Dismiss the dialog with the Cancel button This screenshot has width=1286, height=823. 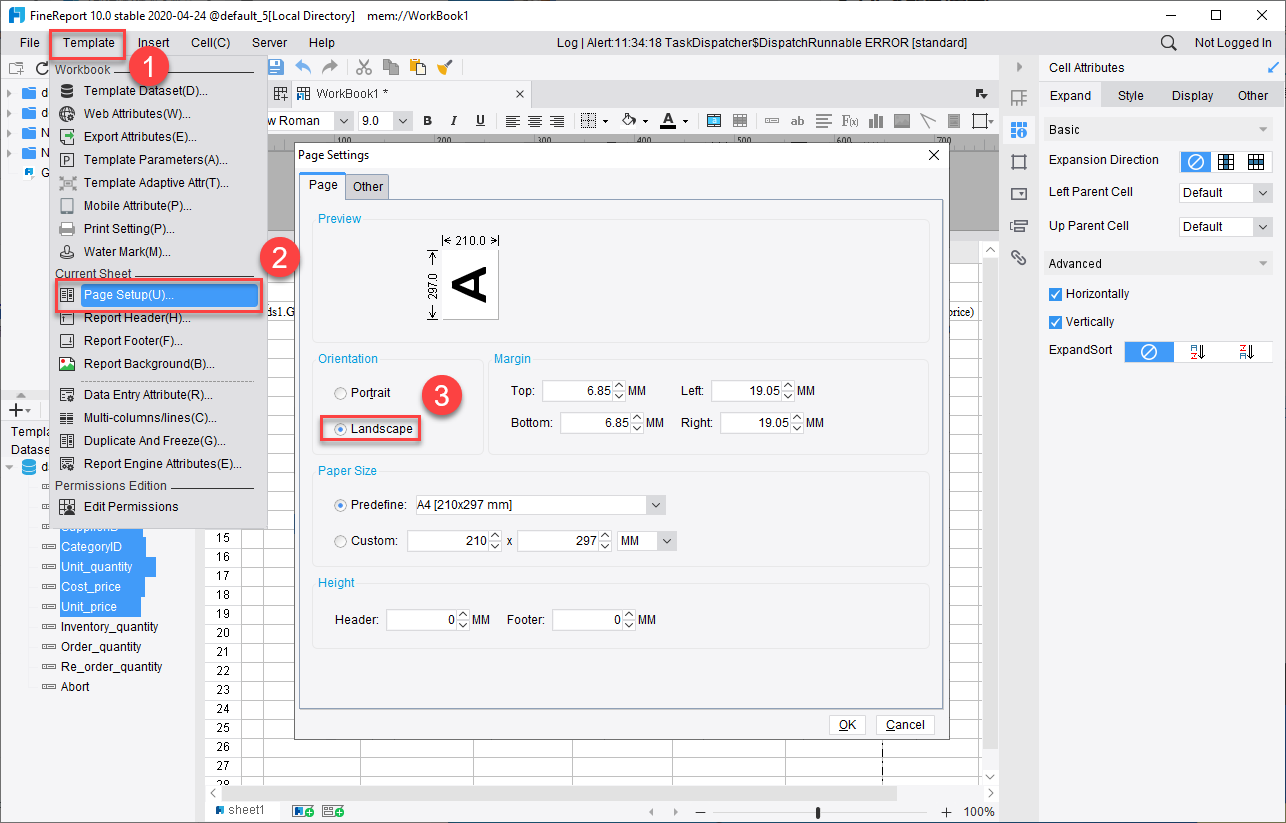905,724
